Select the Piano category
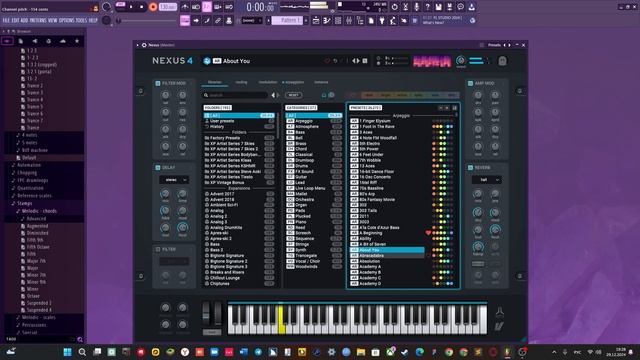Image resolution: width=640 pixels, height=360 pixels. coord(313,222)
